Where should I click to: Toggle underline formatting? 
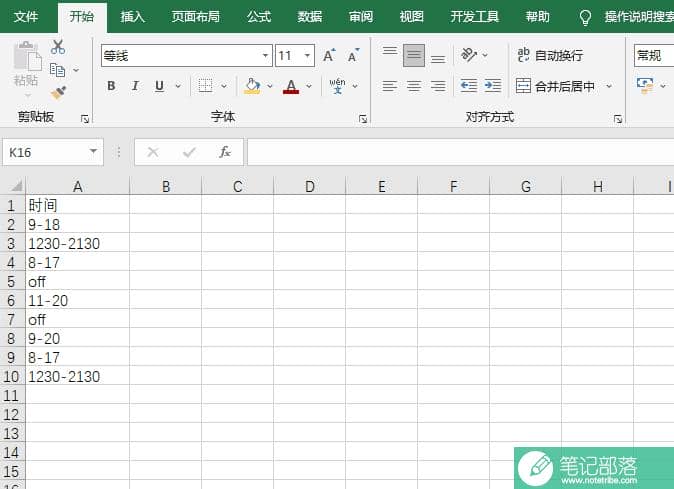[159, 86]
